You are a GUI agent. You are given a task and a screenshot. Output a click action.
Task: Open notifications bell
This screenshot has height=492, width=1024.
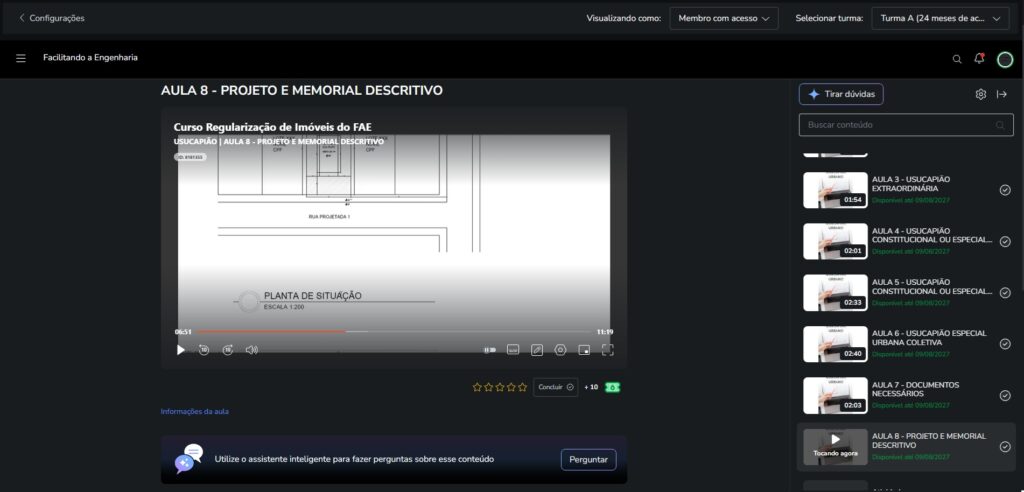[979, 59]
